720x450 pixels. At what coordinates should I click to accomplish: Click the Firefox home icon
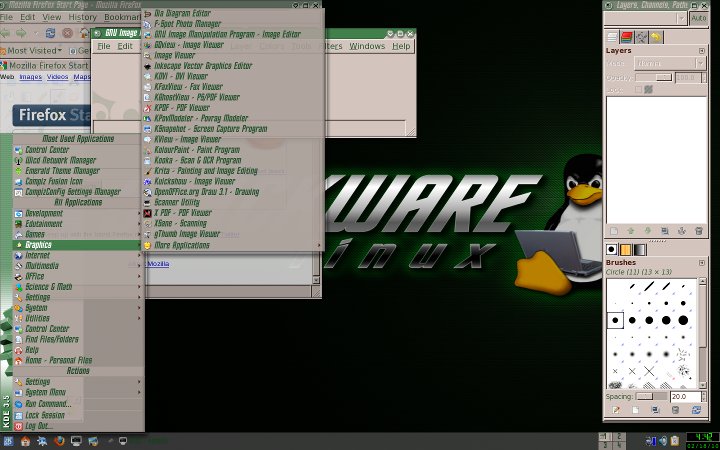click(x=84, y=33)
